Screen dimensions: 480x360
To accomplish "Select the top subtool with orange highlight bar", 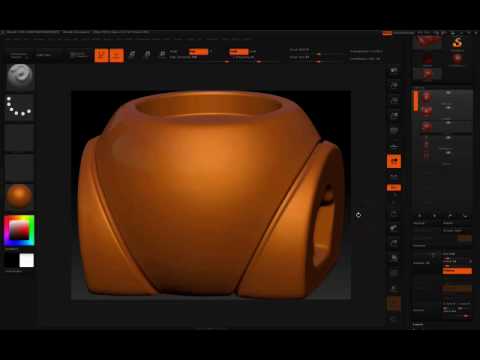I will [443, 97].
